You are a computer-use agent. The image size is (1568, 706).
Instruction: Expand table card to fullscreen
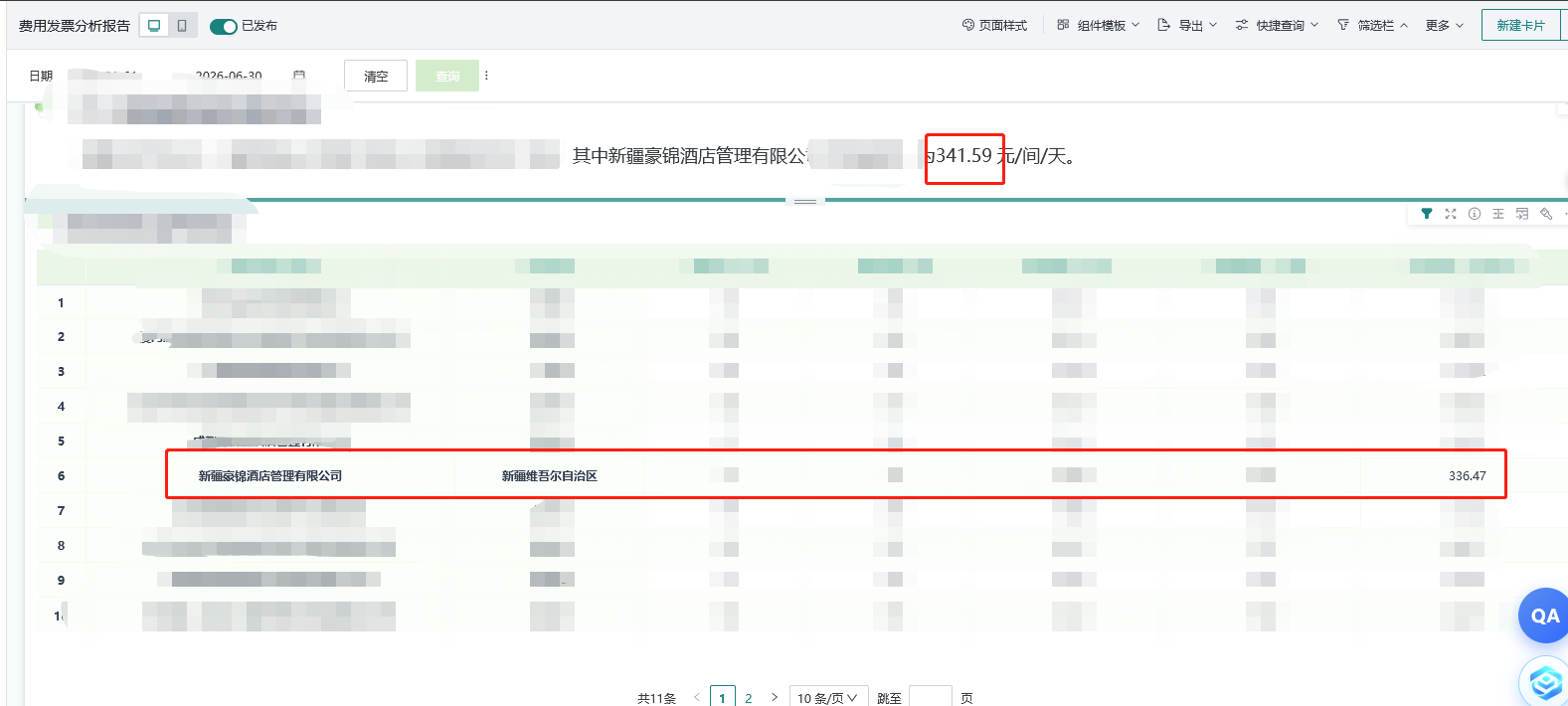[x=1451, y=214]
